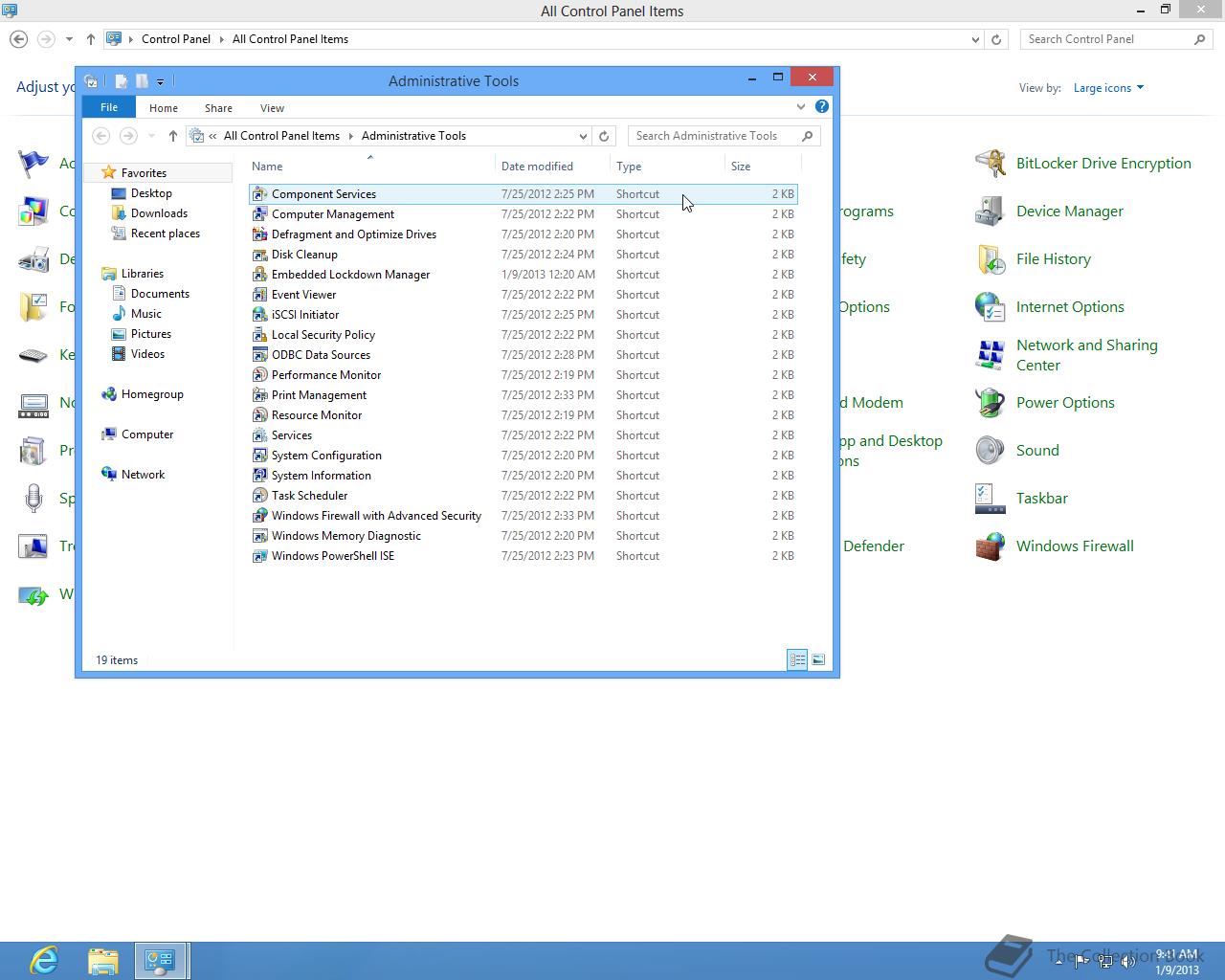This screenshot has height=980, width=1225.
Task: Select Resource Monitor icon
Action: (259, 415)
